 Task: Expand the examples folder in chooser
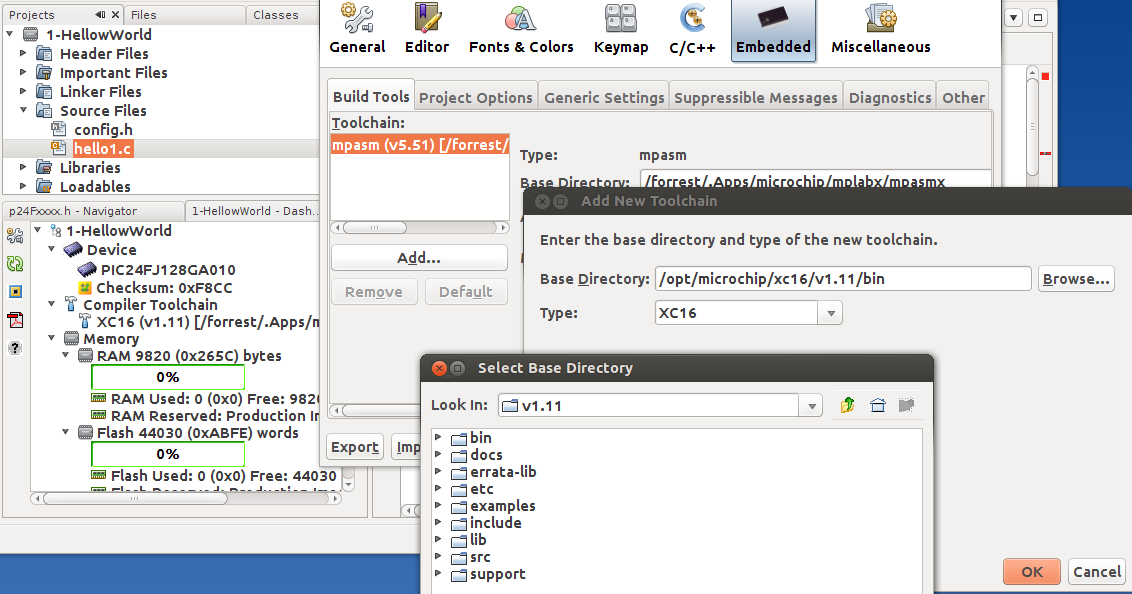tap(438, 505)
